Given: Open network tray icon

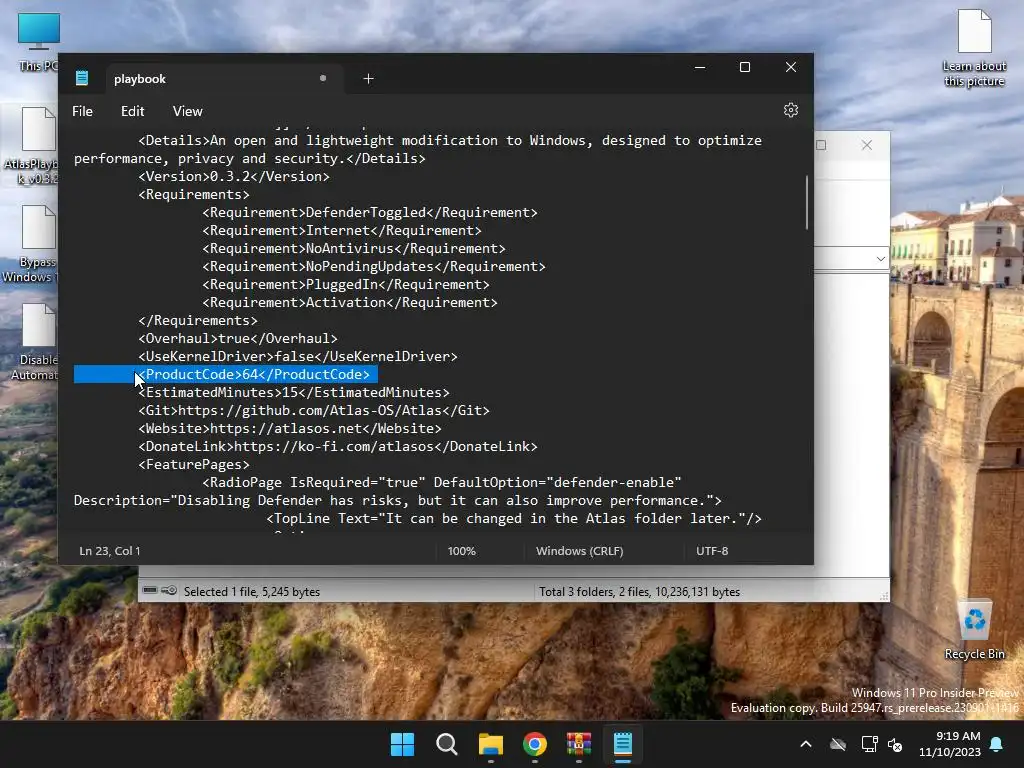Looking at the screenshot, I should (869, 744).
